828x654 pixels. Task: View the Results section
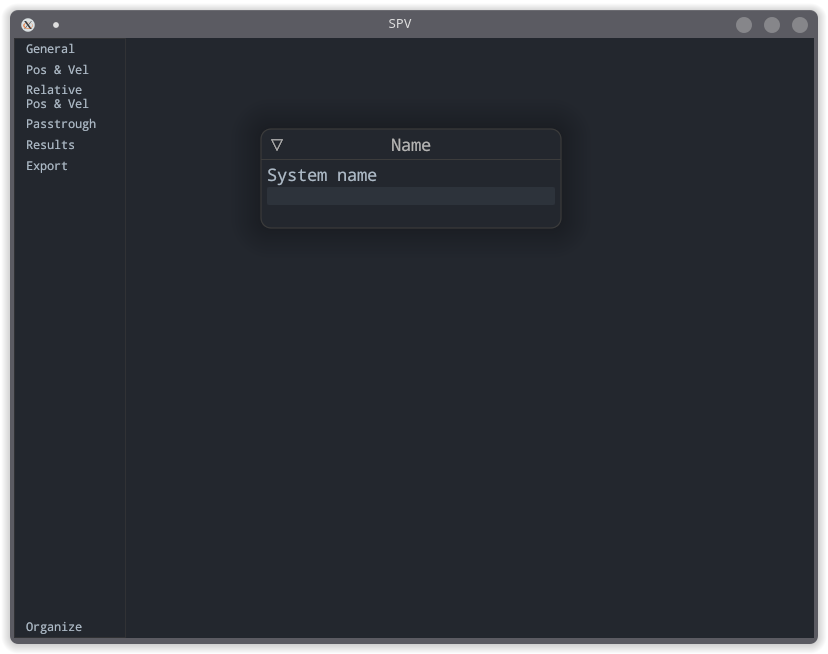[x=50, y=144]
